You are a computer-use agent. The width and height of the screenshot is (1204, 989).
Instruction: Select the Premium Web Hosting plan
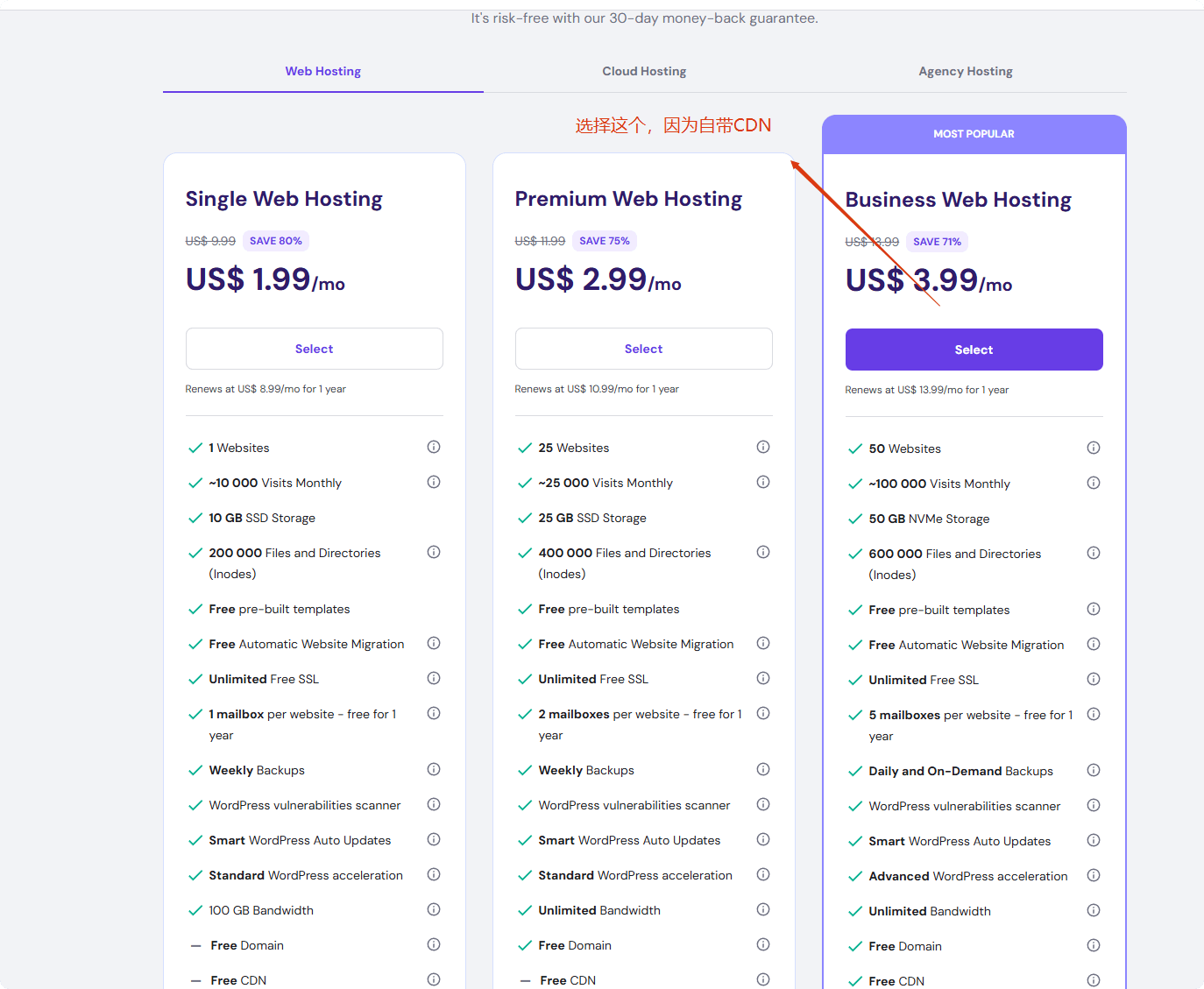click(643, 349)
